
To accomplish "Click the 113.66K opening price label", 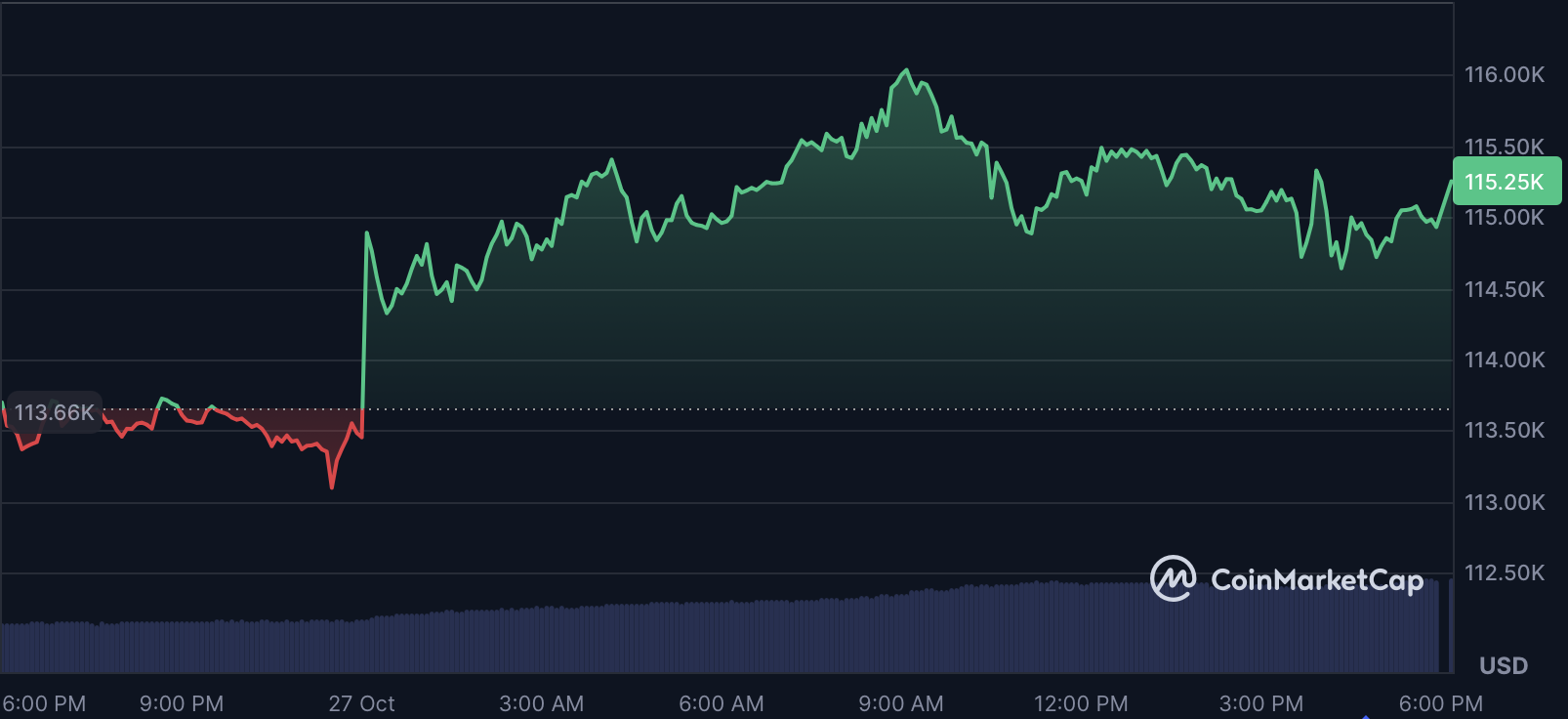I will [x=55, y=412].
